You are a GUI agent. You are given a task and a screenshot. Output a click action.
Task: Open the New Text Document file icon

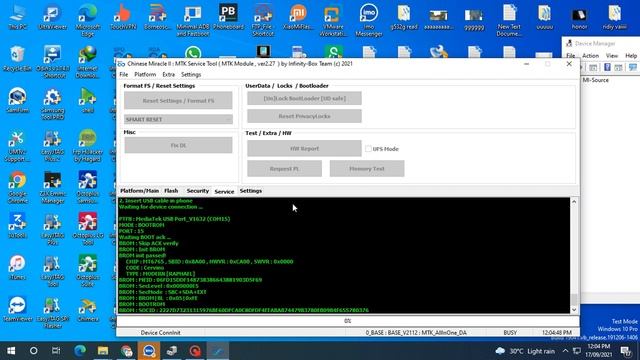pyautogui.click(x=509, y=20)
